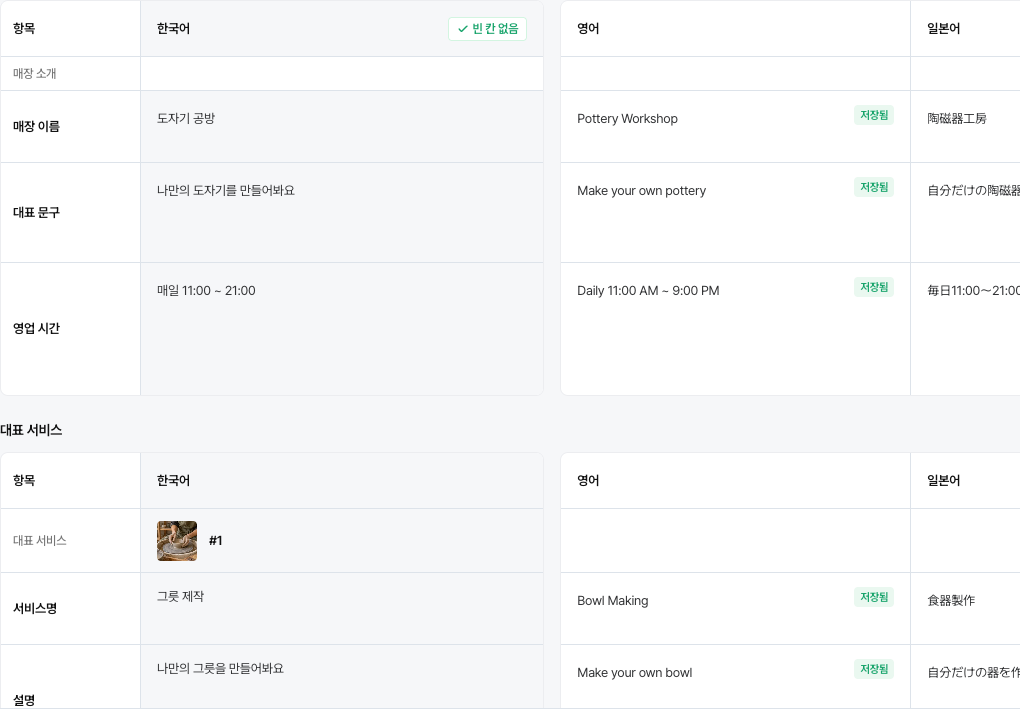Viewport: 1020px width, 710px height.
Task: Click the 매장 소개 section label
Action: (x=34, y=74)
